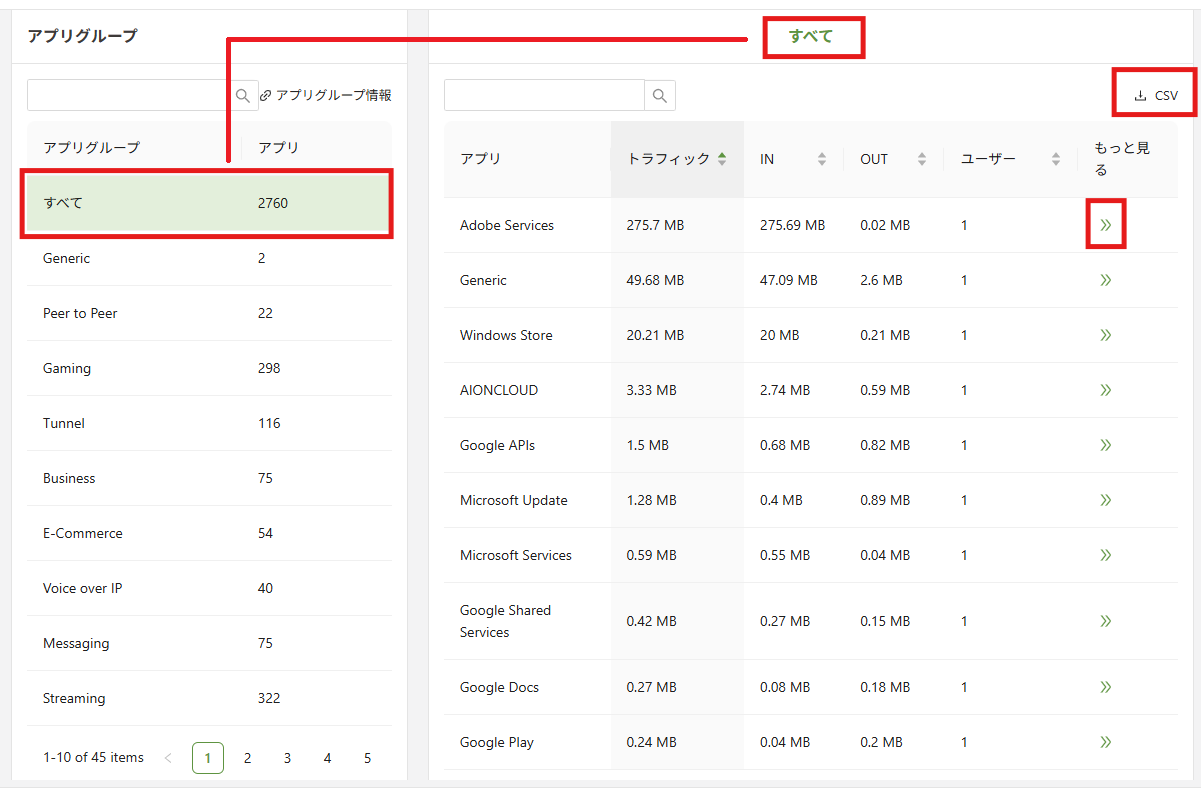Click the link icon beside アプリグループ情報

tap(264, 94)
